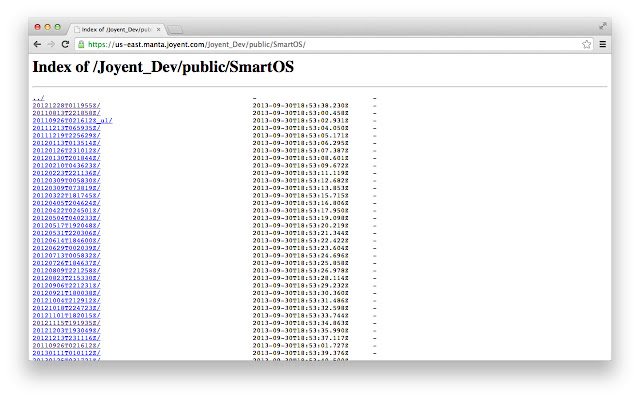
Task: Follow the 20120210T043623Z/ link
Action: [67, 165]
